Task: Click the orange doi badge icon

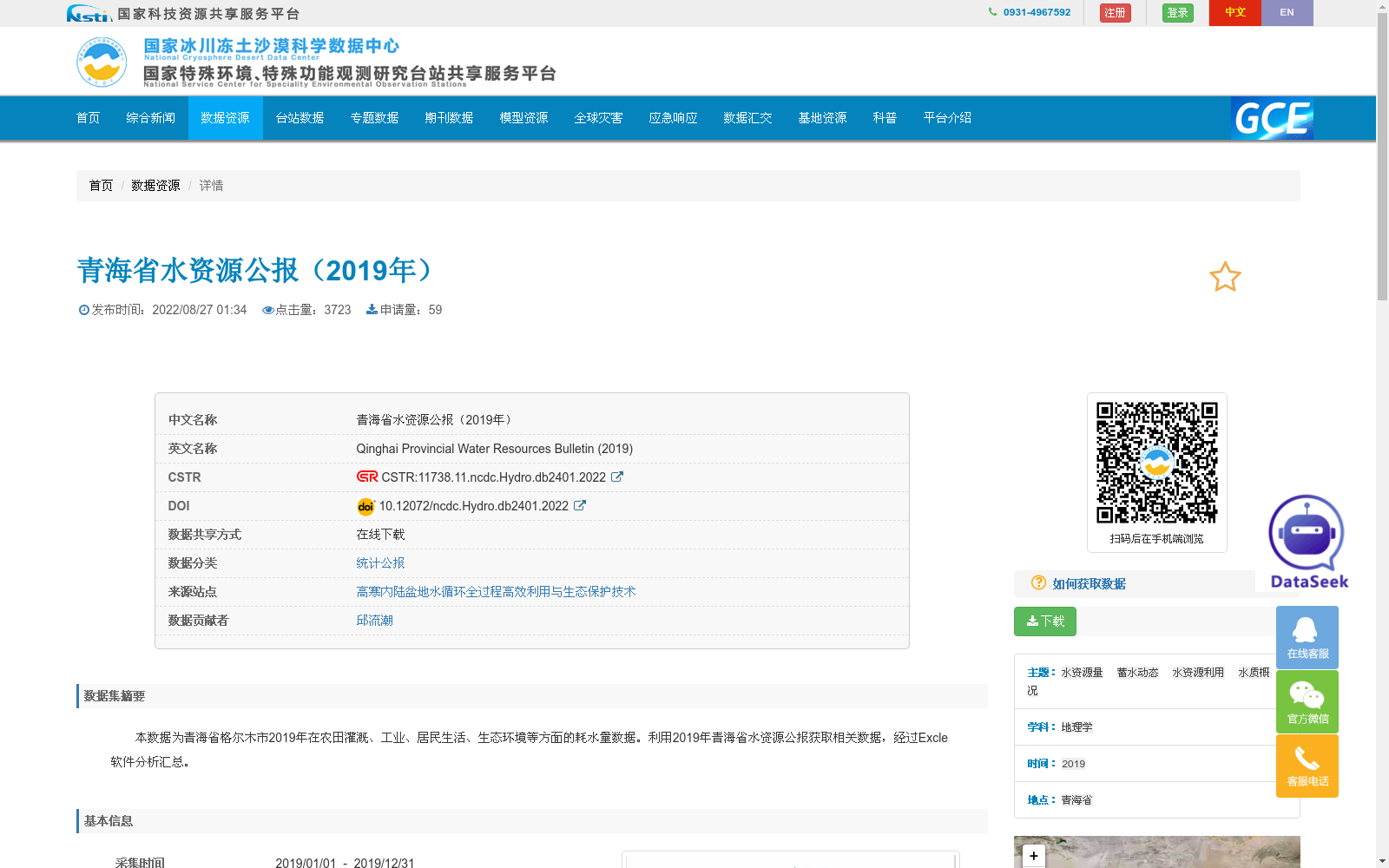Action: (365, 506)
